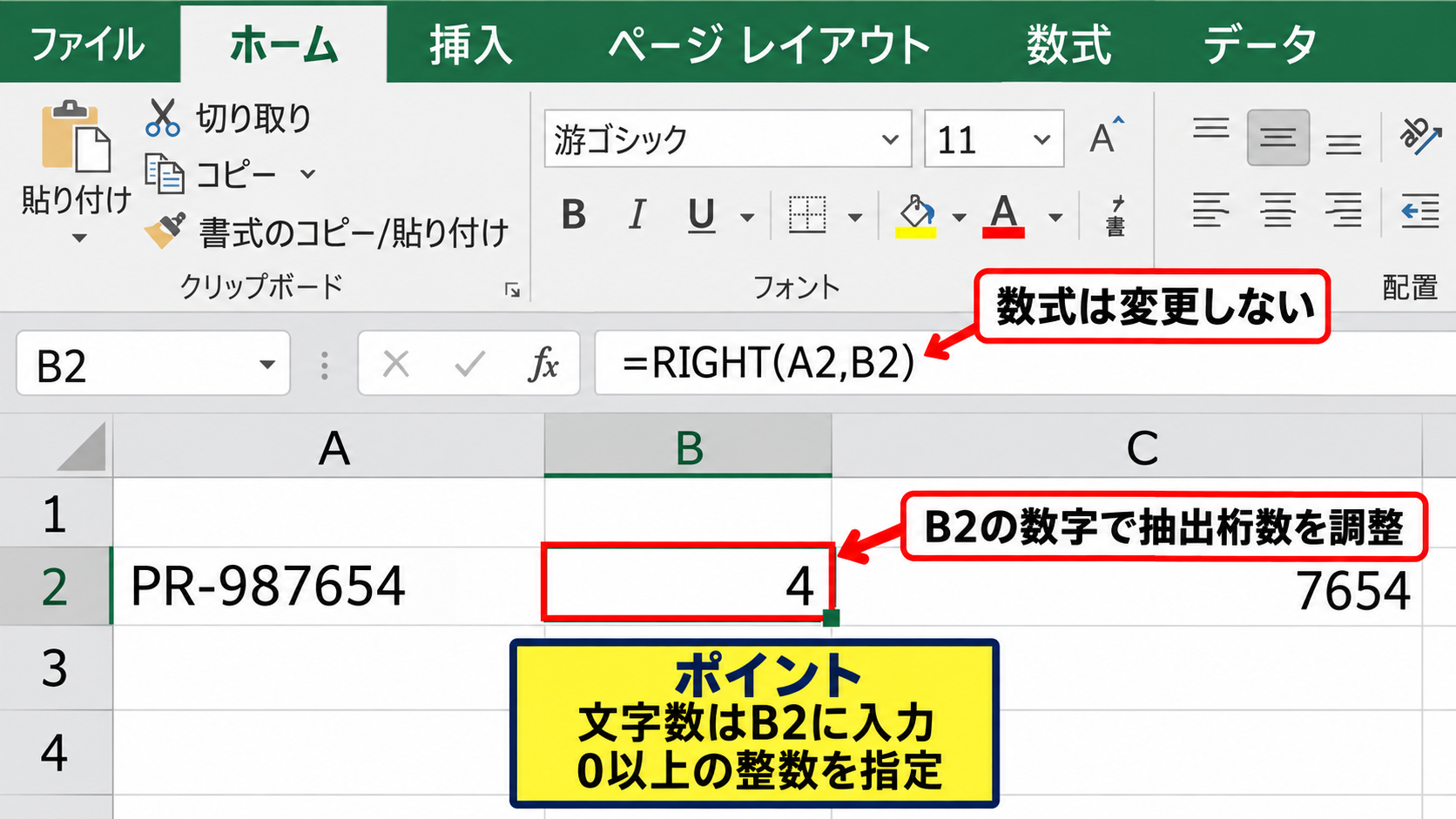Switch to the 挿入 tab

[x=471, y=44]
